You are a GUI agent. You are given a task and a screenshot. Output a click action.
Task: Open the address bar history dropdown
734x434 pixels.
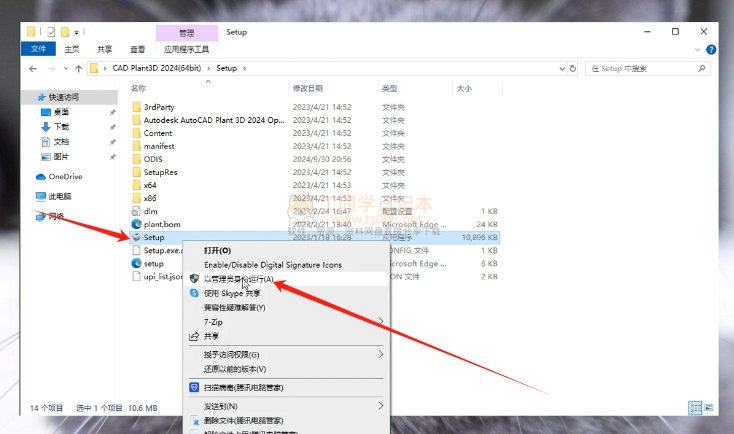point(562,69)
